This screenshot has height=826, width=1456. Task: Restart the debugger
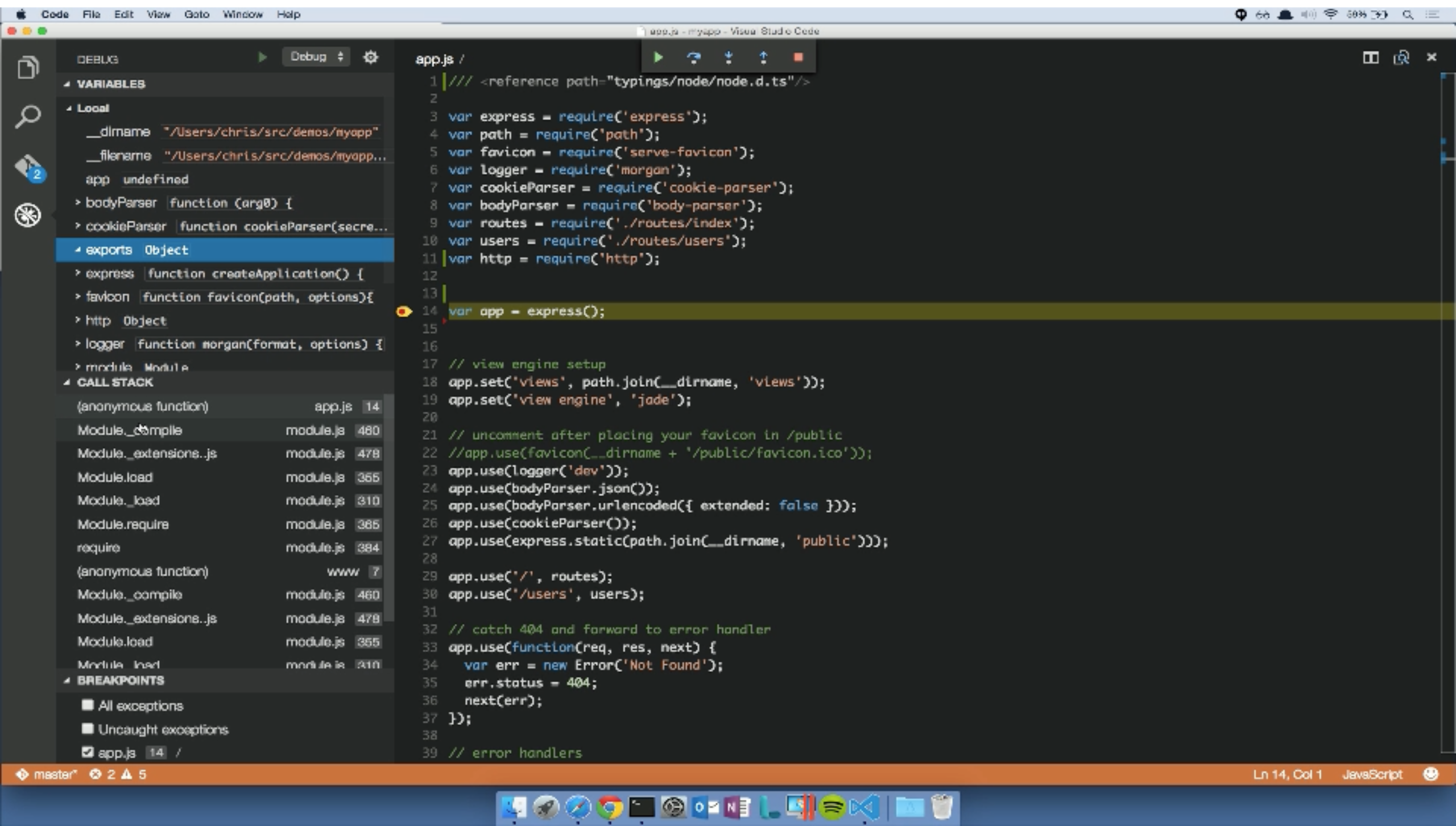click(693, 57)
